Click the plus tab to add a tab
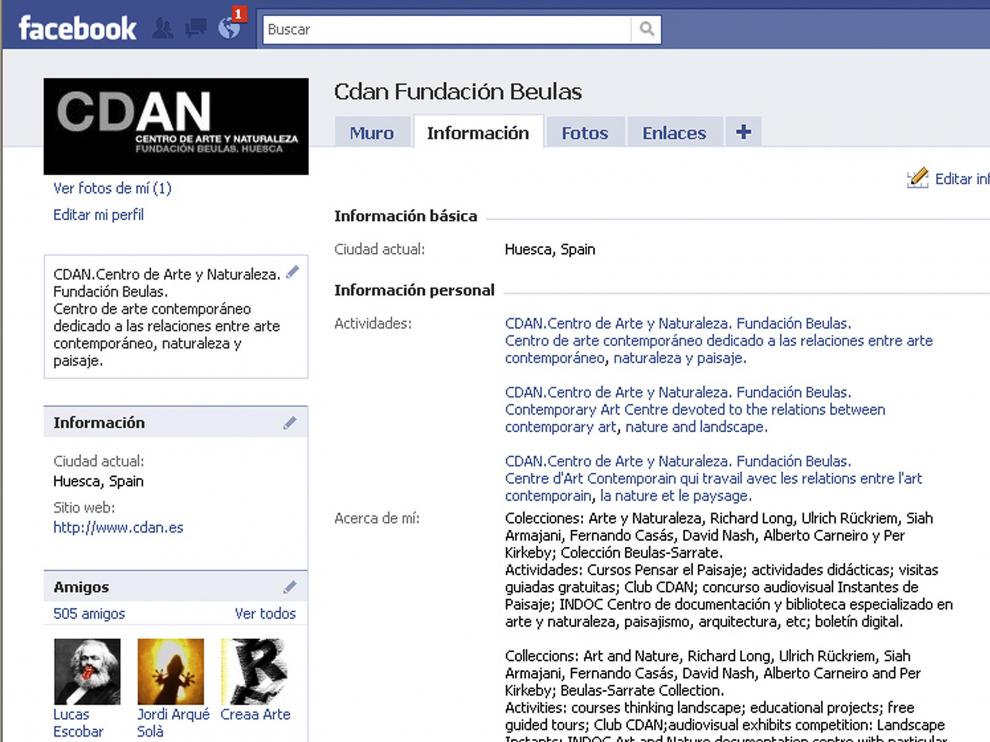Image resolution: width=990 pixels, height=742 pixels. coord(743,132)
